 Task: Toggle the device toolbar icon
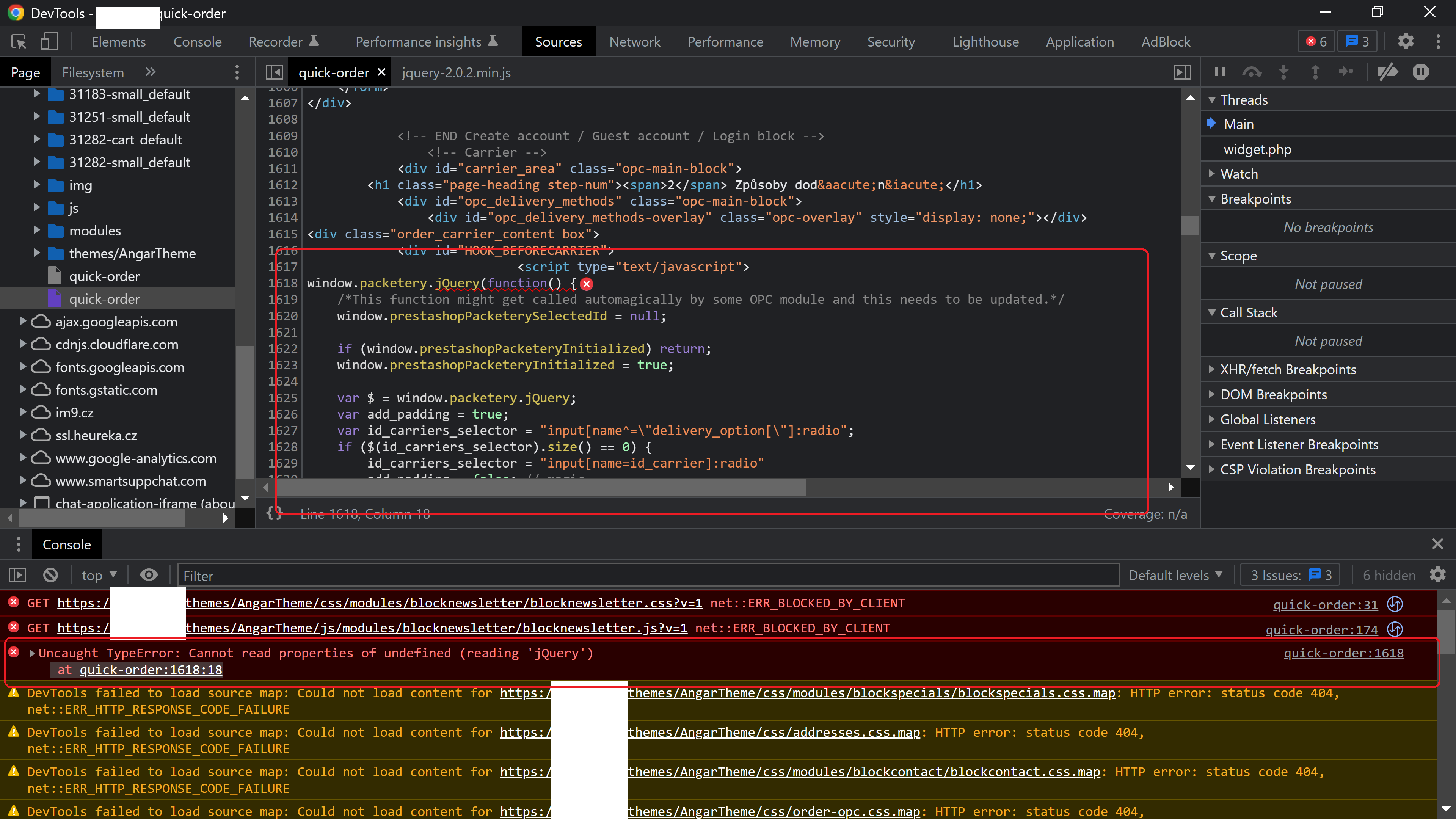click(49, 42)
